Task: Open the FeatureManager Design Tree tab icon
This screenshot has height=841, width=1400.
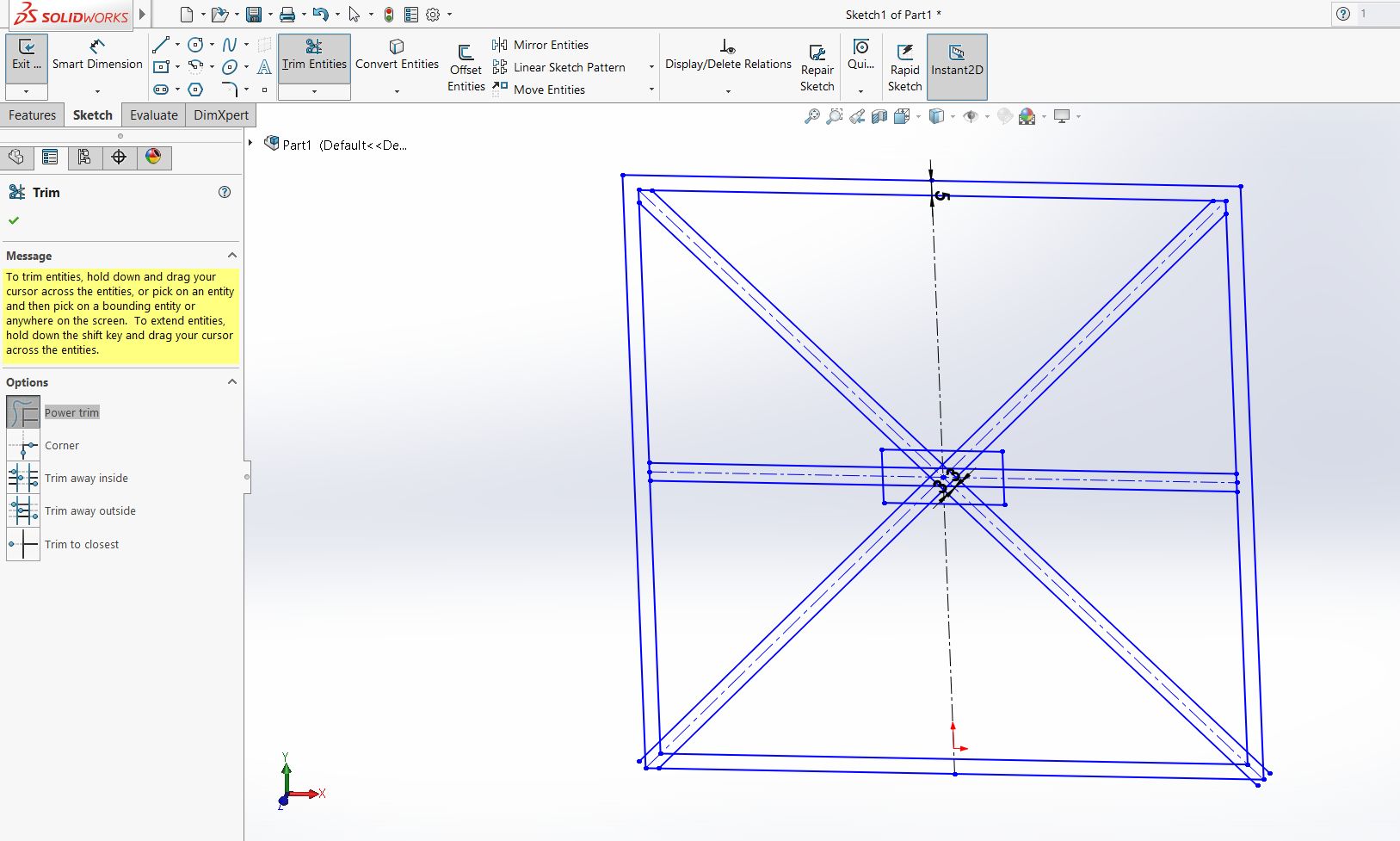Action: coord(16,157)
